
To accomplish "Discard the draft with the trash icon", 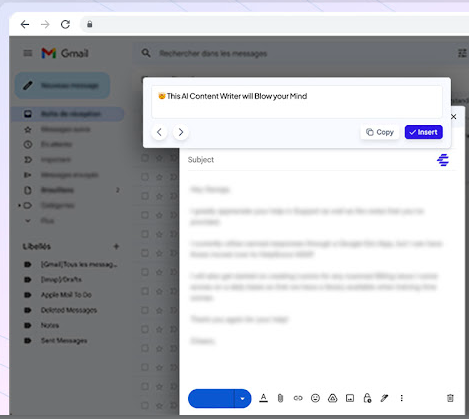I will pyautogui.click(x=450, y=398).
